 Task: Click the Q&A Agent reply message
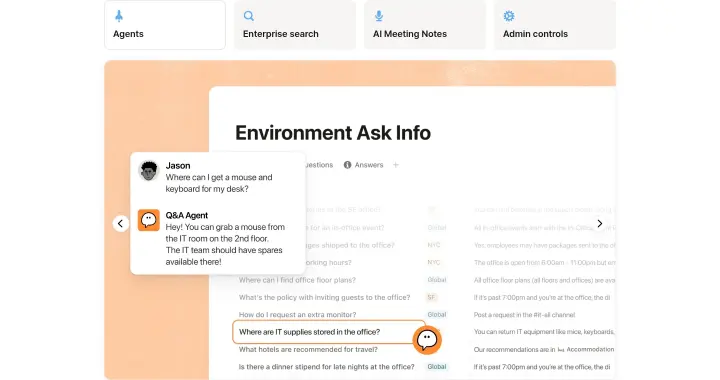225,244
